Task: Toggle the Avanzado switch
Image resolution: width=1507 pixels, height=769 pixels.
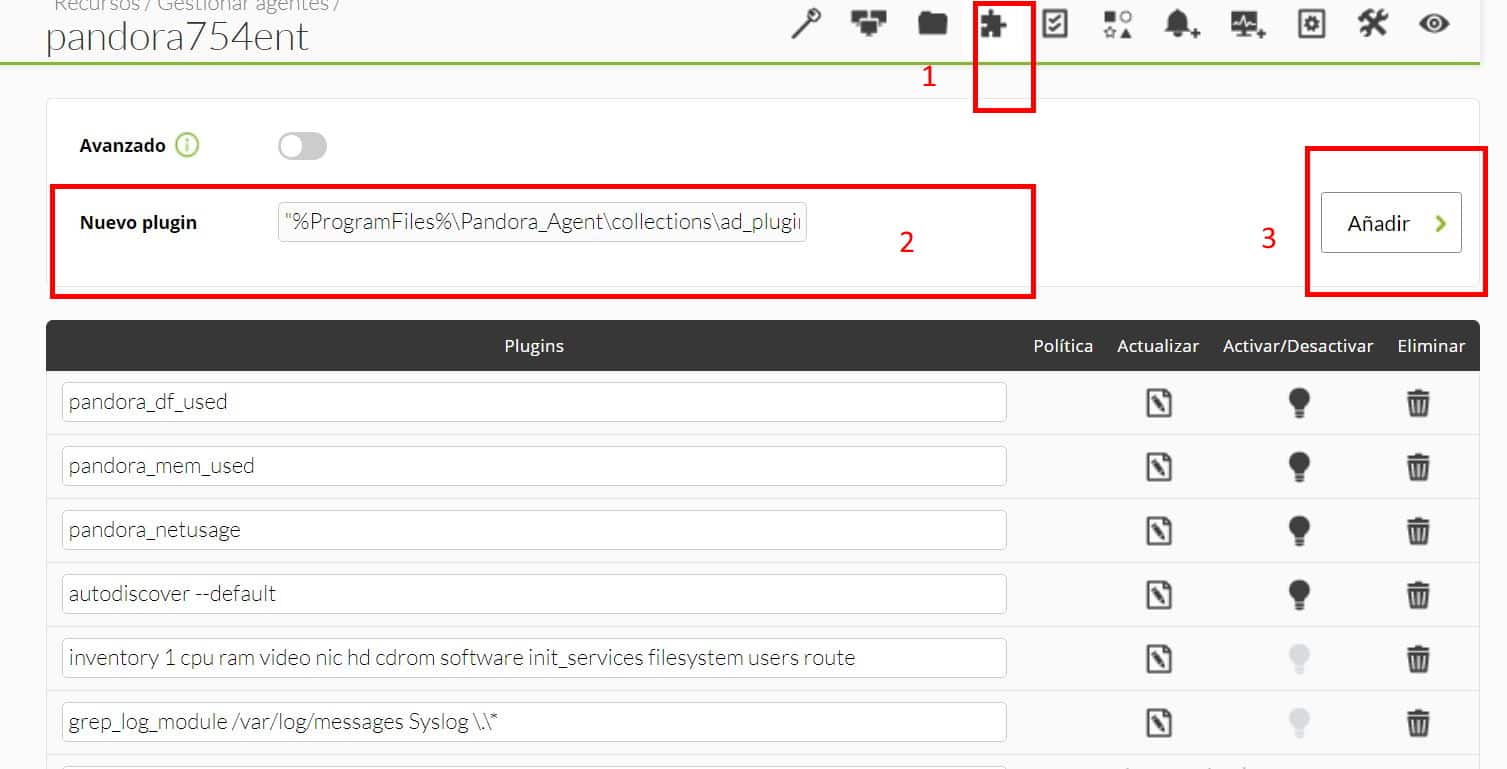Action: (302, 147)
